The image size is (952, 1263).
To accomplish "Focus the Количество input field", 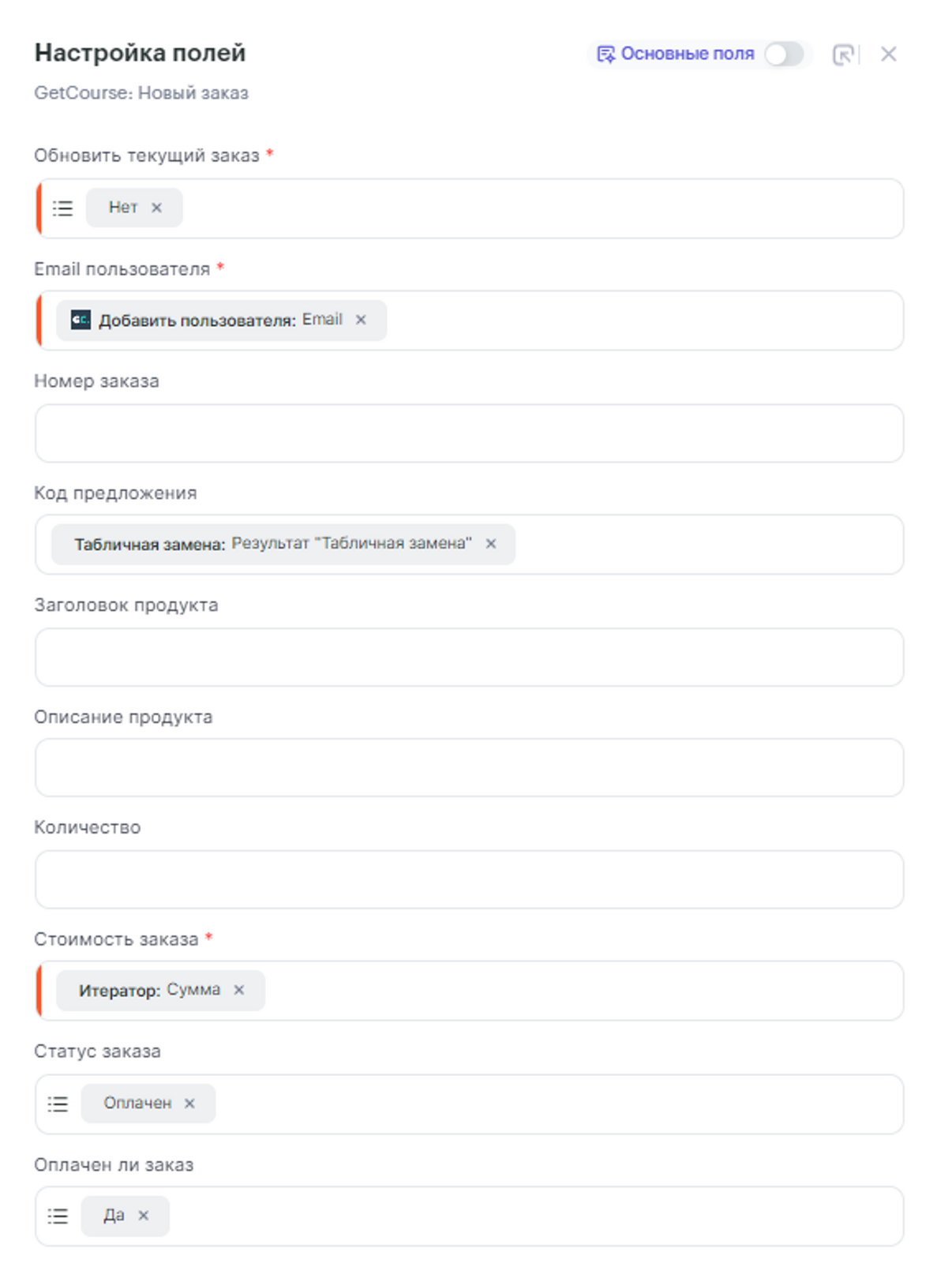I will coord(469,879).
